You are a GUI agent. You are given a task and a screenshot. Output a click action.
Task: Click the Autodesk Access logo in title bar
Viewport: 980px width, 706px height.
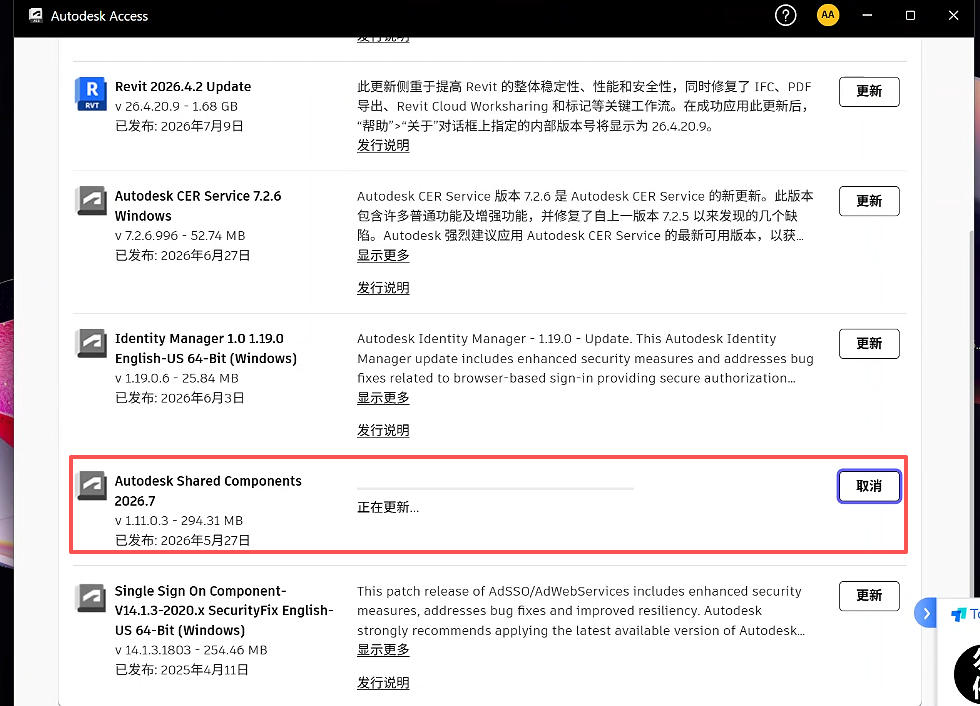click(x=36, y=16)
